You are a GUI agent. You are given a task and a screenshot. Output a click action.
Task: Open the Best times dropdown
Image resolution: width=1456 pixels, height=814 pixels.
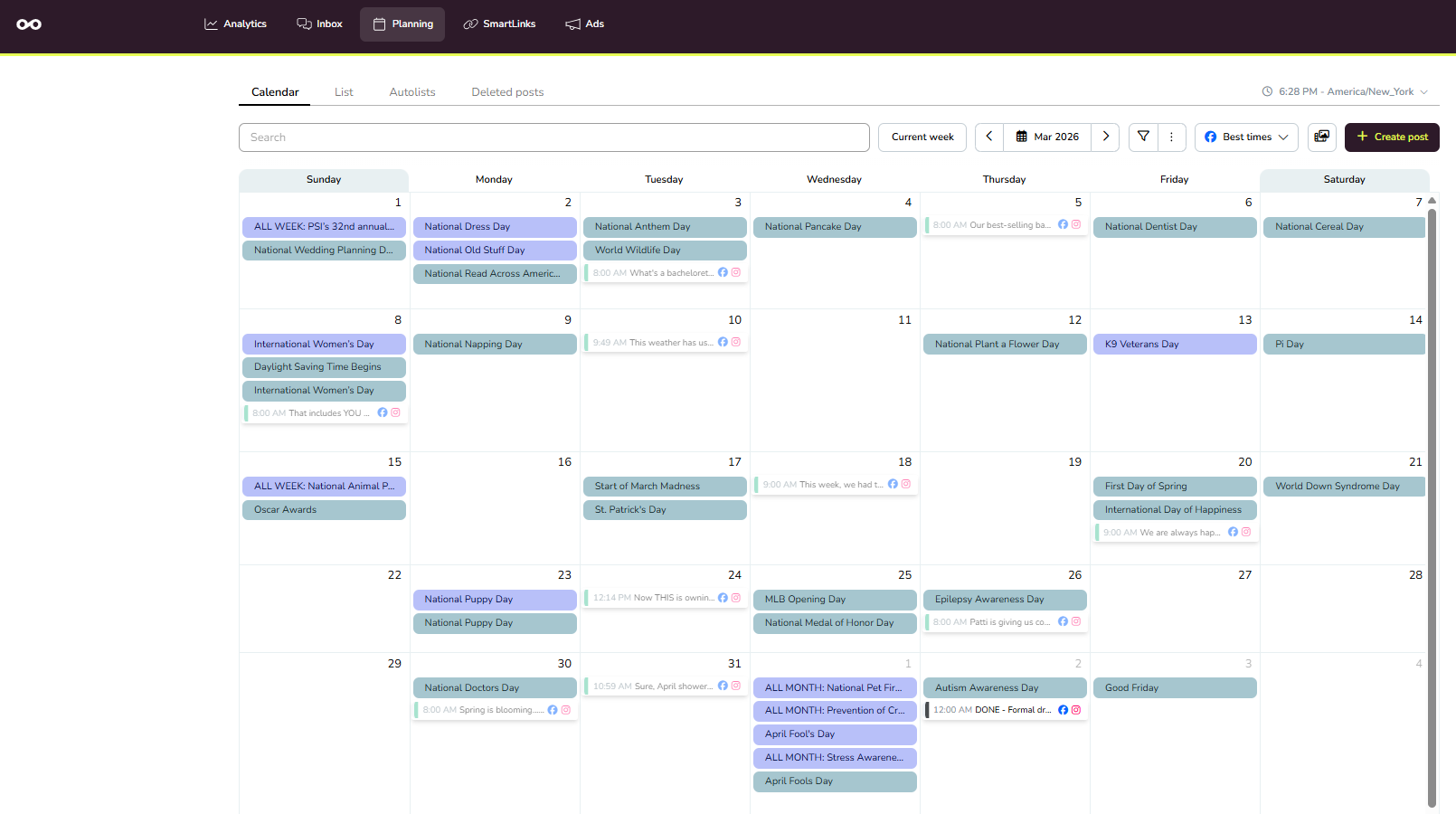click(x=1246, y=137)
